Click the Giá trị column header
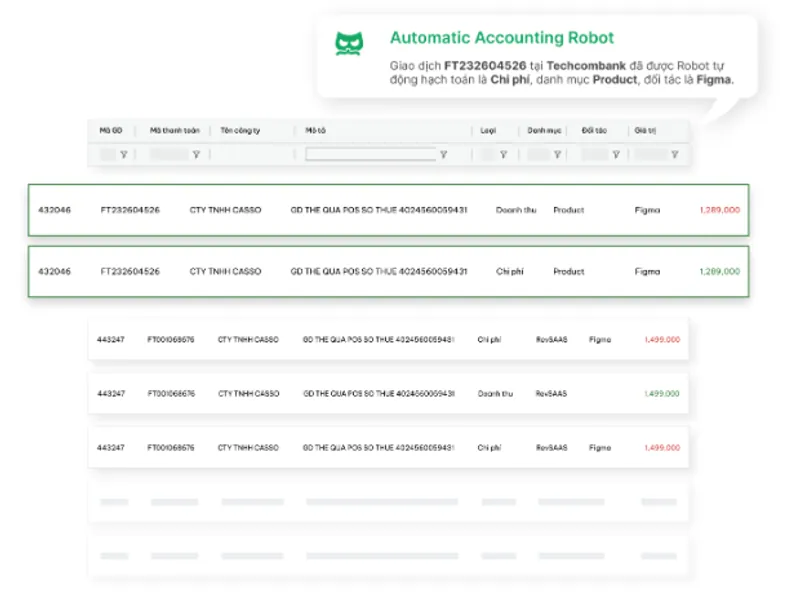 tap(645, 131)
